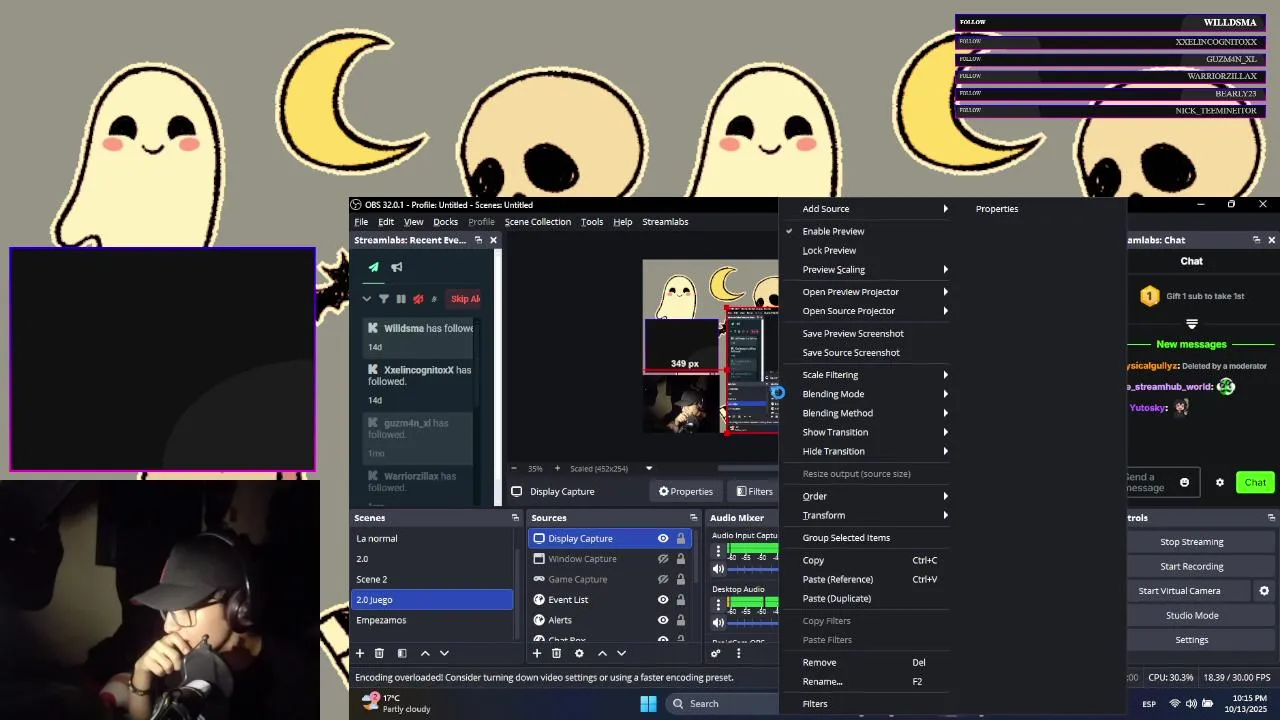Image resolution: width=1280 pixels, height=720 pixels.
Task: Collapse the Recent Events chevron
Action: tap(367, 299)
